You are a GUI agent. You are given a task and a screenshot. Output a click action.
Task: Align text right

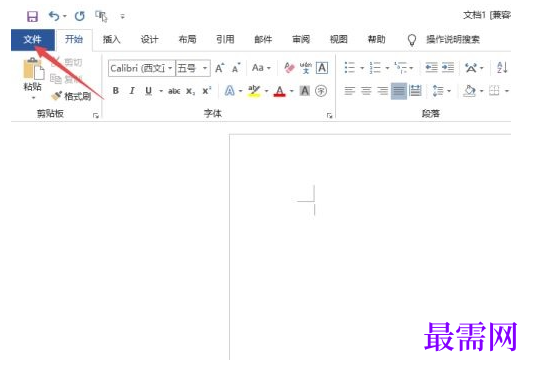[x=383, y=91]
